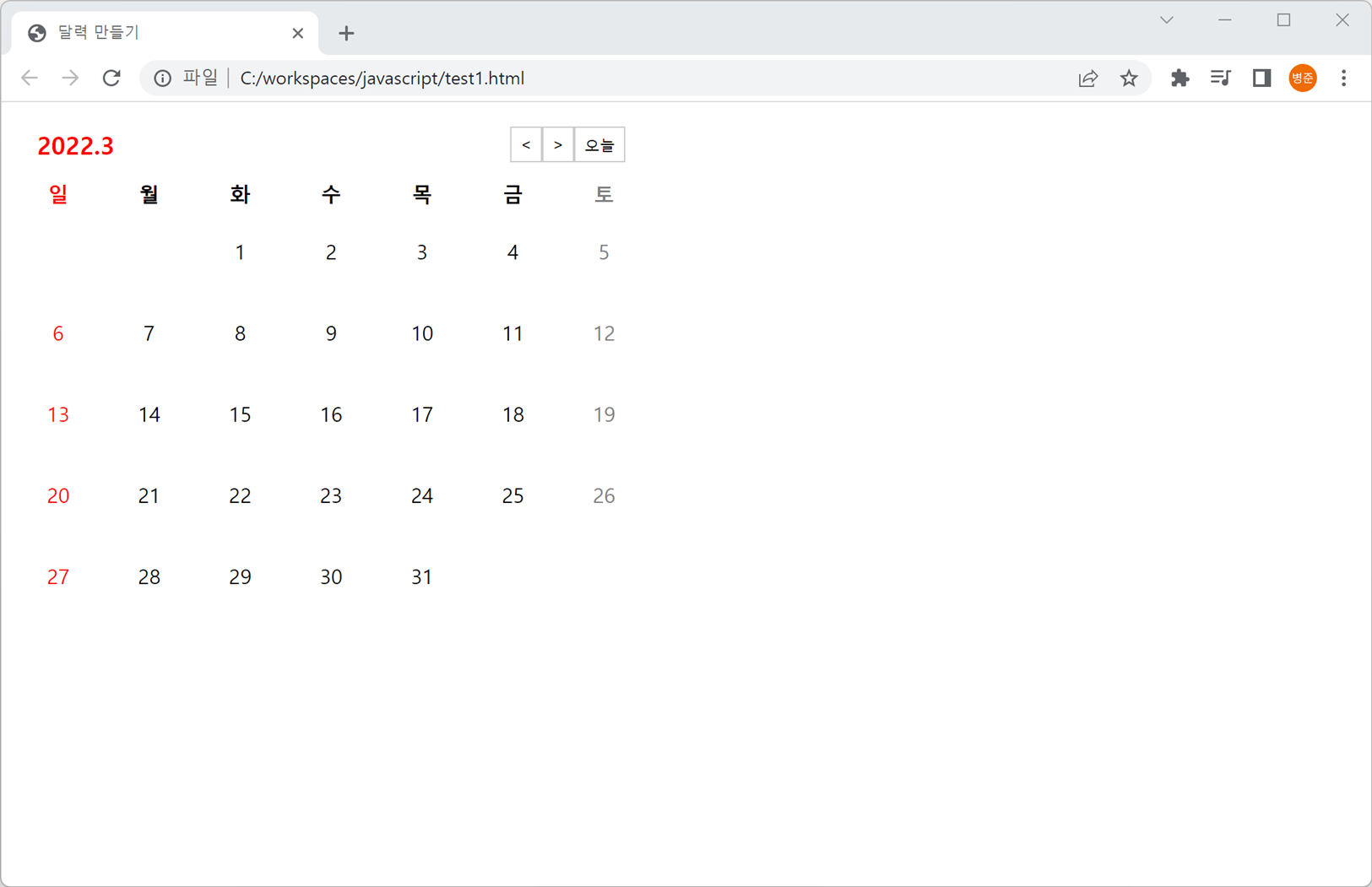Bookmark this tab with star icon

[1129, 78]
